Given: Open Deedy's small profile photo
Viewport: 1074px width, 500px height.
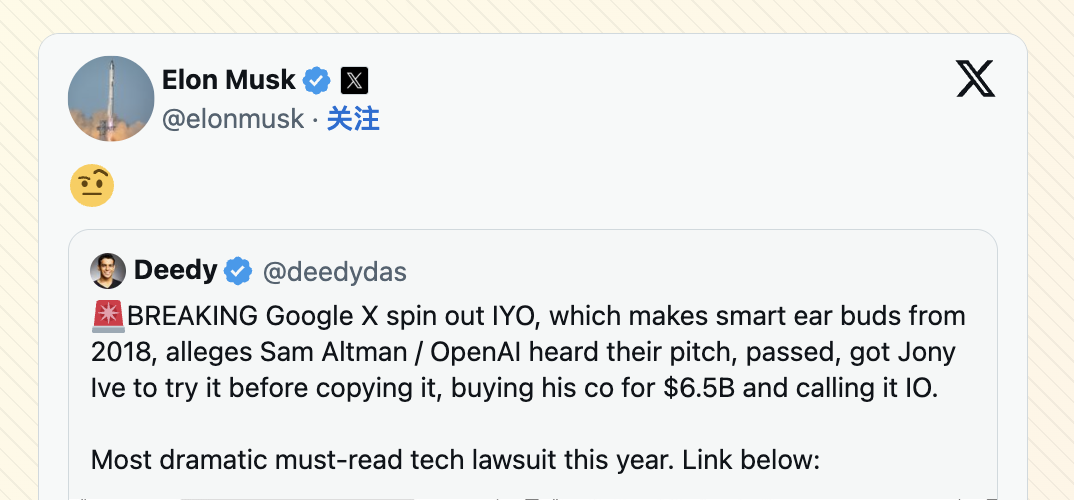Looking at the screenshot, I should (x=108, y=271).
